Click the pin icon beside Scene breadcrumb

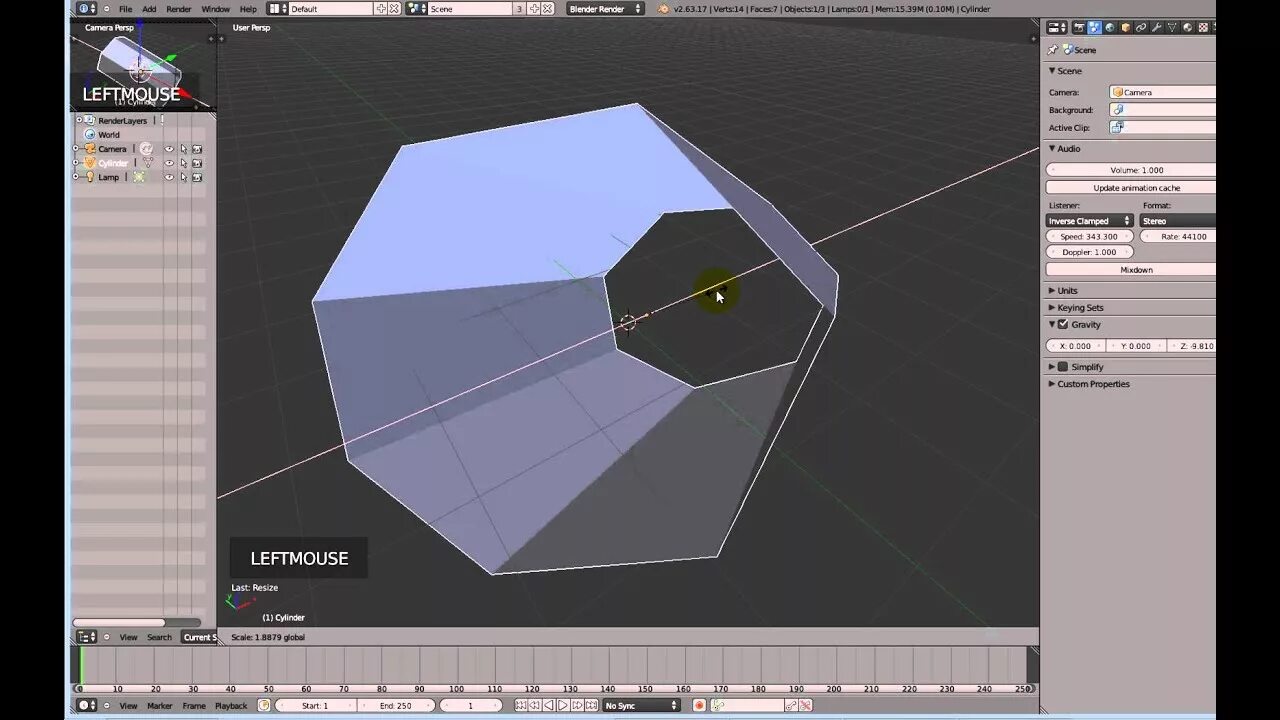(x=1053, y=49)
